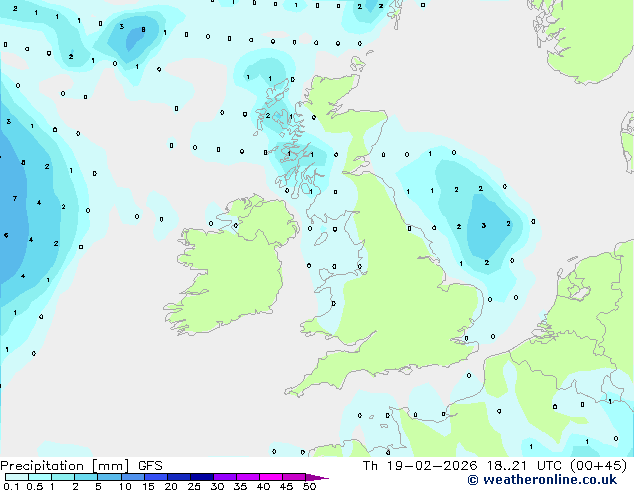Click the '3' value in North Sea

[484, 226]
